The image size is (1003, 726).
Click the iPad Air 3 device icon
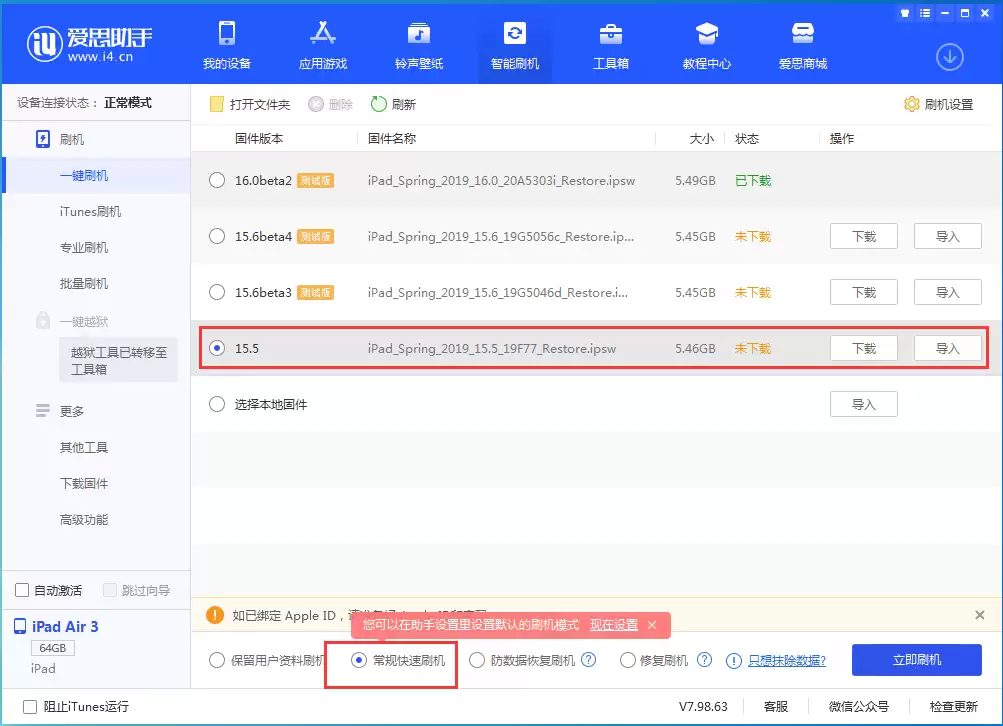[x=20, y=627]
